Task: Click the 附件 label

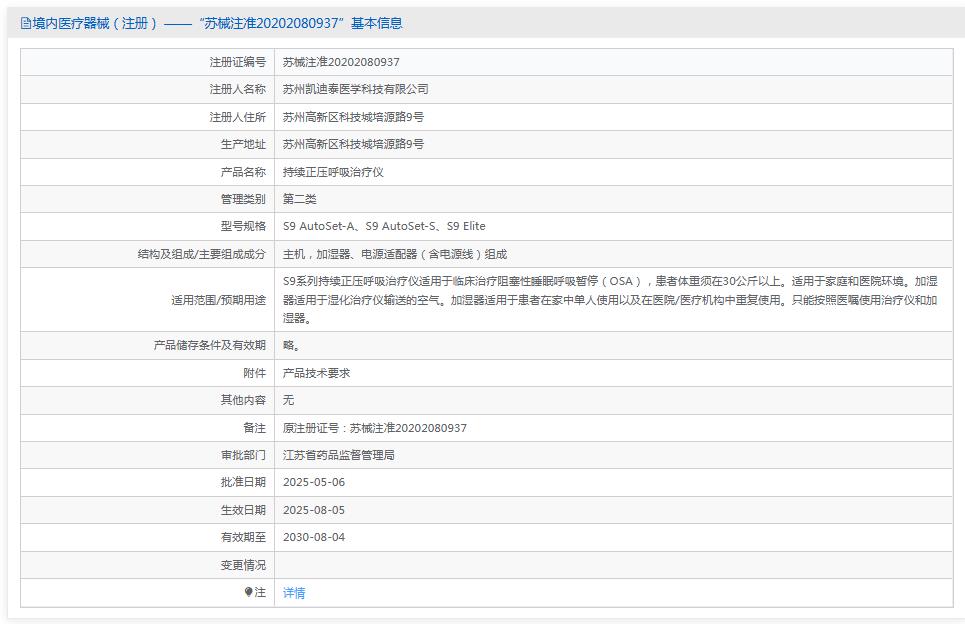Action: tap(254, 373)
